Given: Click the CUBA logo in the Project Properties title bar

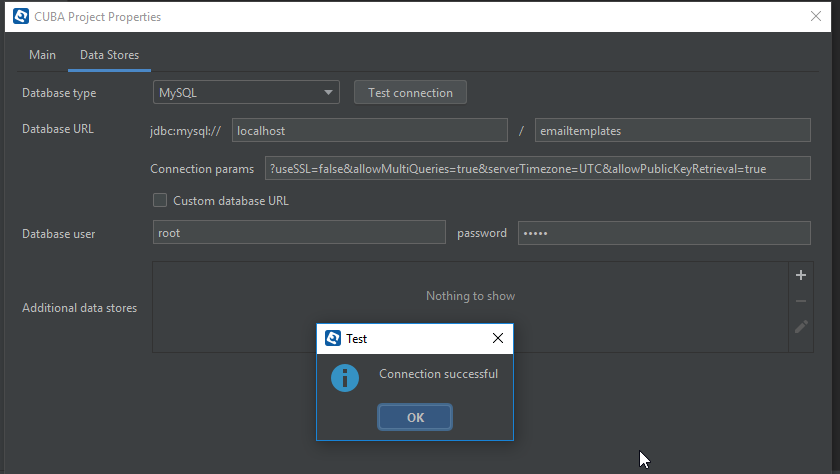Looking at the screenshot, I should [x=20, y=17].
